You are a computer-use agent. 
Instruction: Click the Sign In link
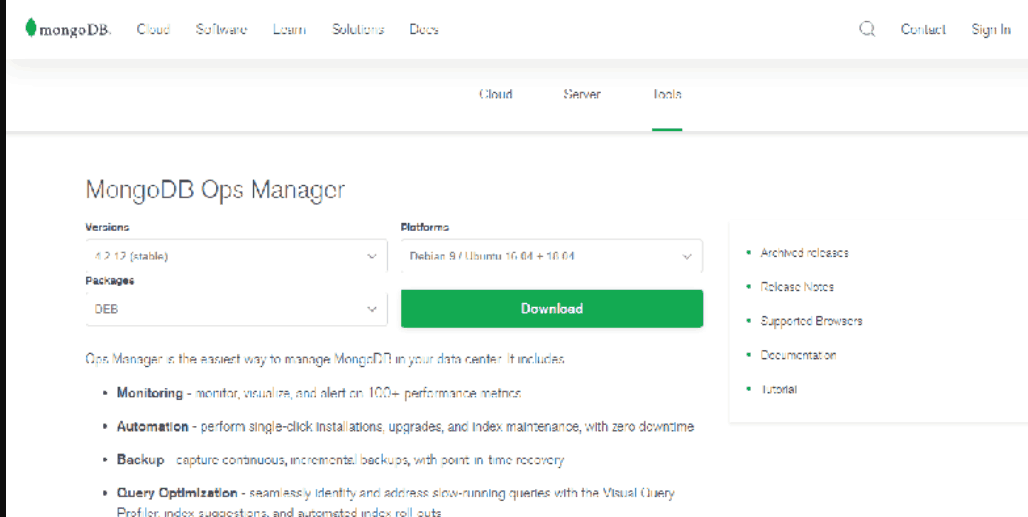click(991, 29)
